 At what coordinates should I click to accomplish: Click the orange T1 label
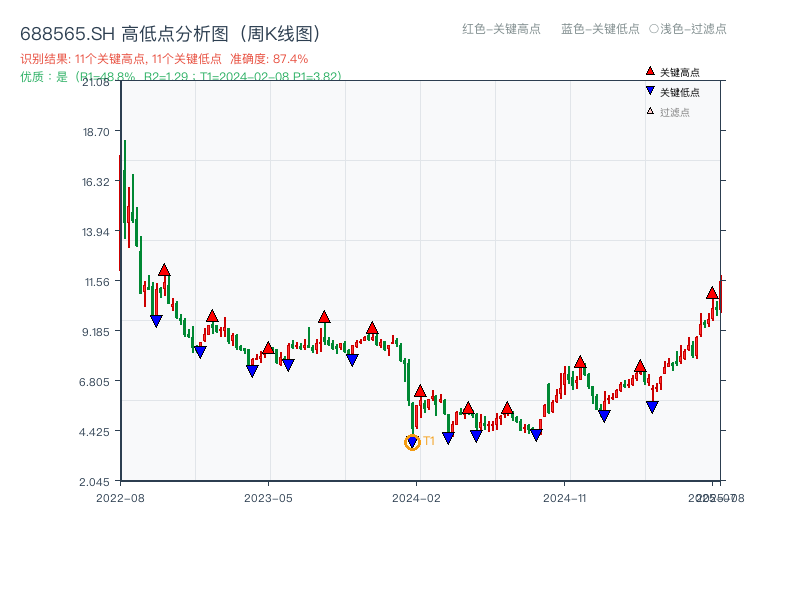pyautogui.click(x=429, y=441)
